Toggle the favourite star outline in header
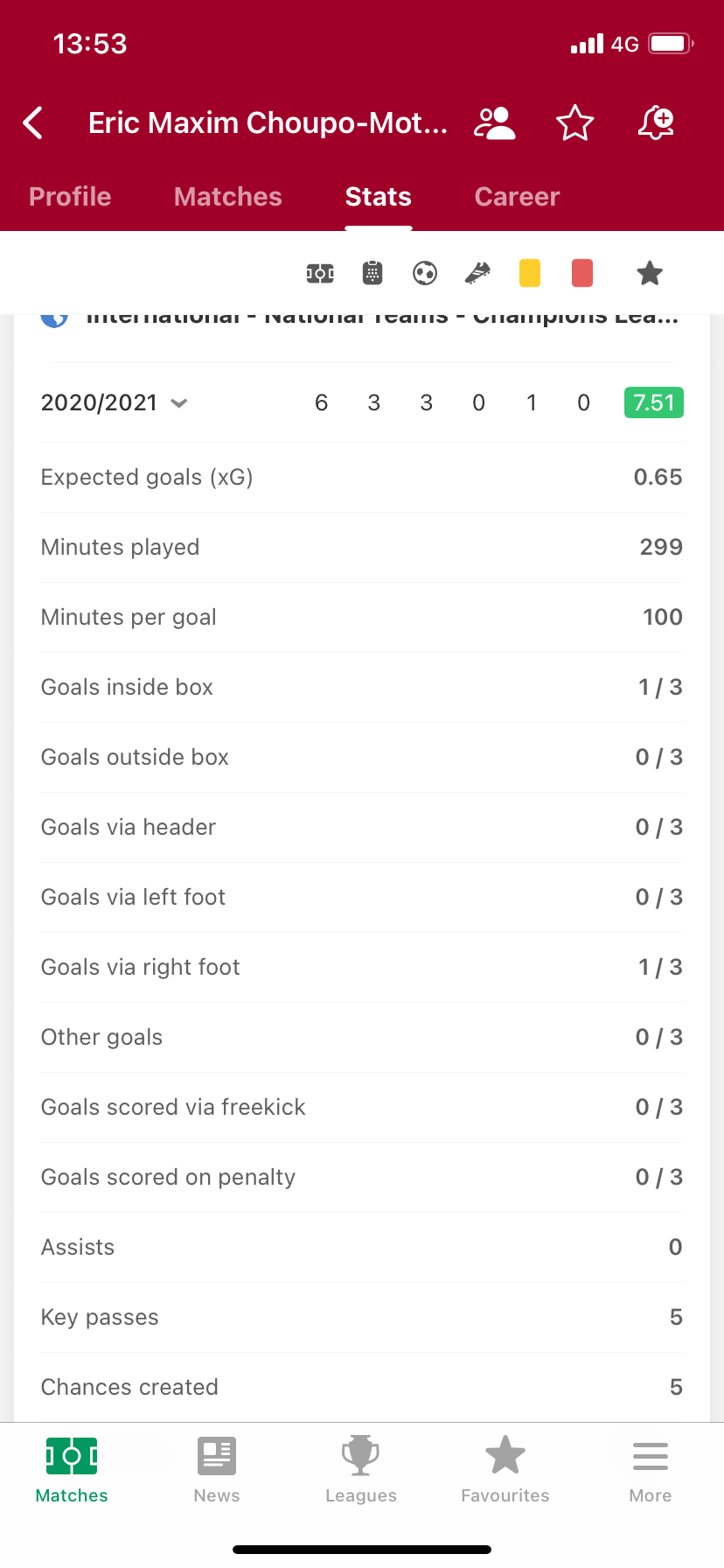The width and height of the screenshot is (724, 1568). click(x=575, y=123)
